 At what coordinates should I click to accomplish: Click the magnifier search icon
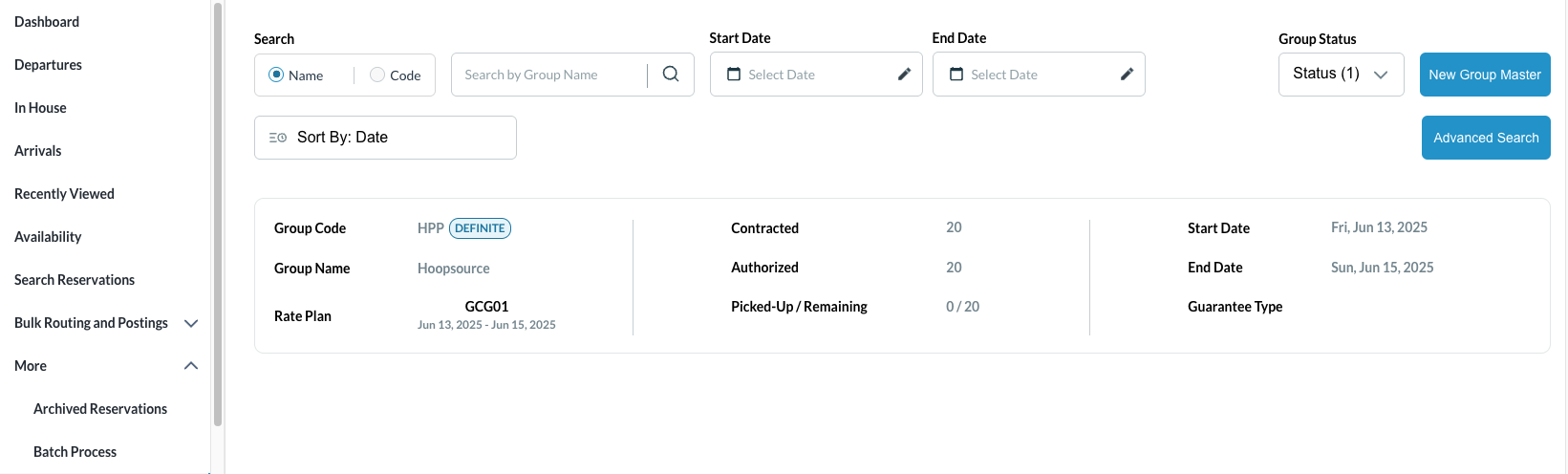pos(671,74)
